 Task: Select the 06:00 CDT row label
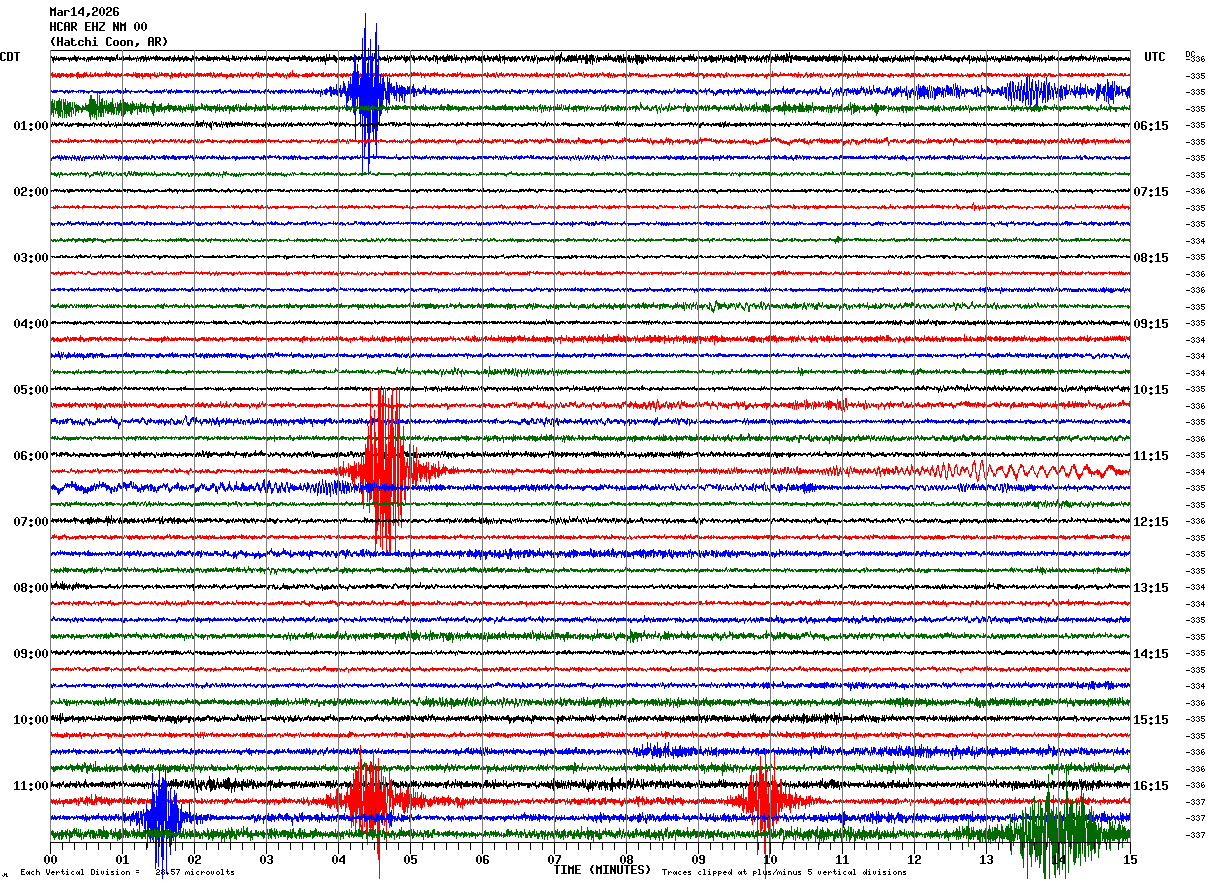pyautogui.click(x=31, y=456)
